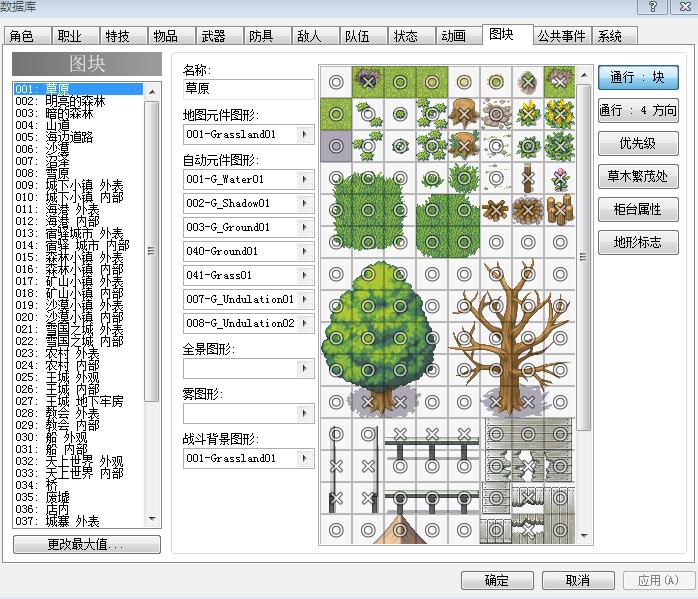Switch to the 队伍 tab
Screen dimensions: 698x599
(x=363, y=36)
